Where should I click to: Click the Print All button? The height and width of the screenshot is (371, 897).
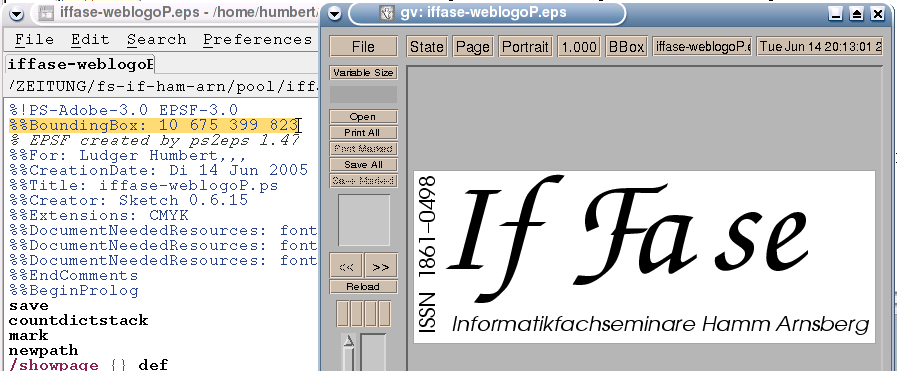[x=363, y=132]
